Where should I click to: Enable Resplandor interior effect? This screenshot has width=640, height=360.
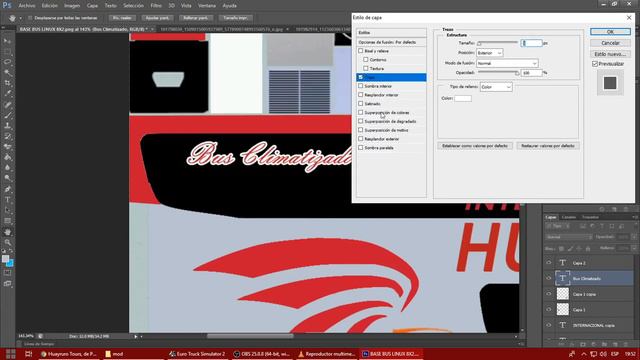coord(360,95)
